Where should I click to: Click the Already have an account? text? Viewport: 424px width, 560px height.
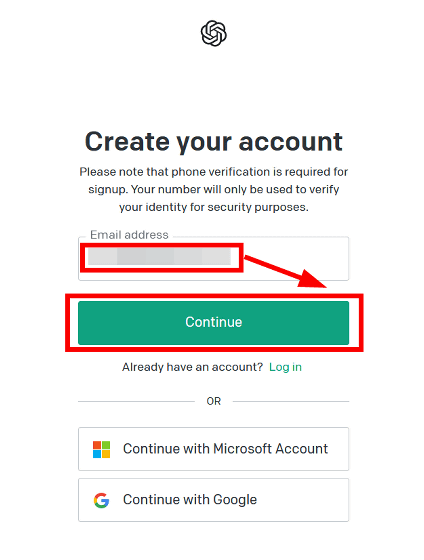pos(193,367)
